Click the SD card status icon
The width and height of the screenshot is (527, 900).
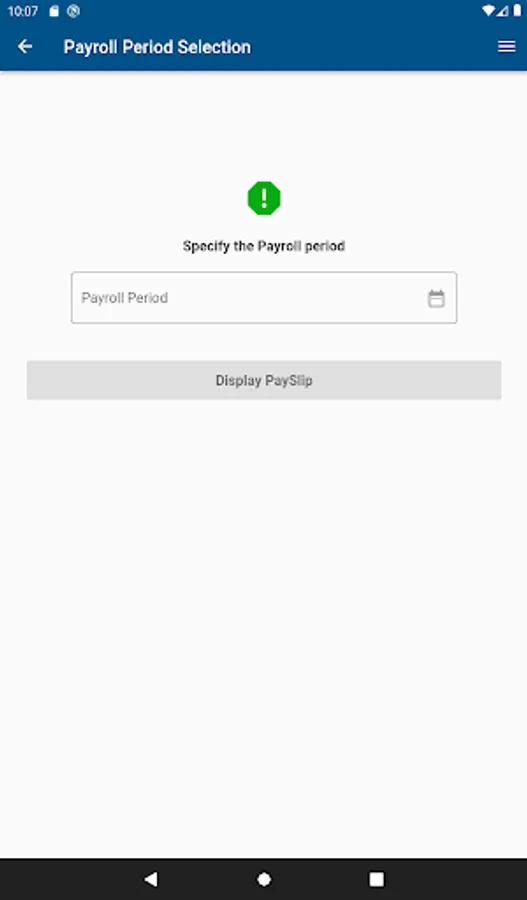pyautogui.click(x=54, y=11)
